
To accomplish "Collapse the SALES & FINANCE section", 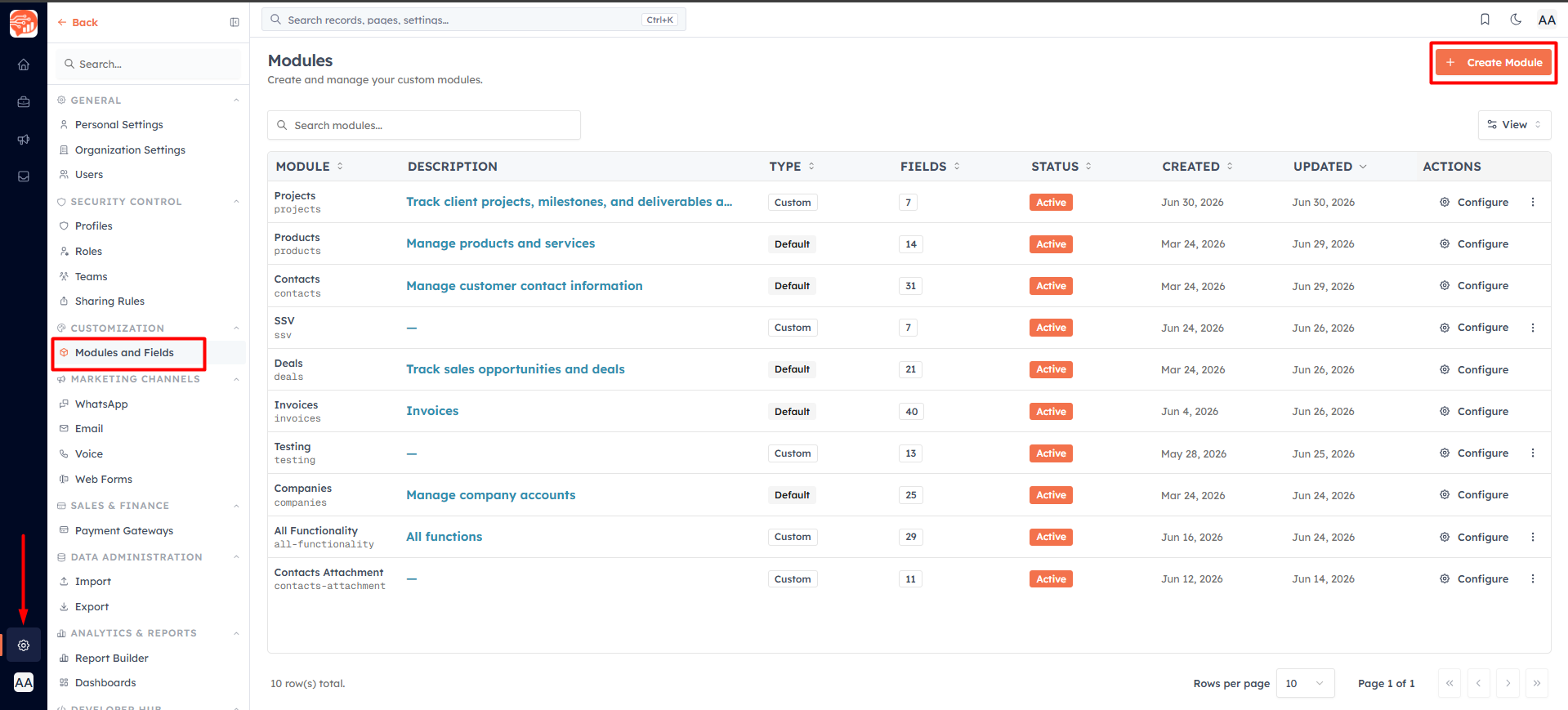I will point(236,506).
